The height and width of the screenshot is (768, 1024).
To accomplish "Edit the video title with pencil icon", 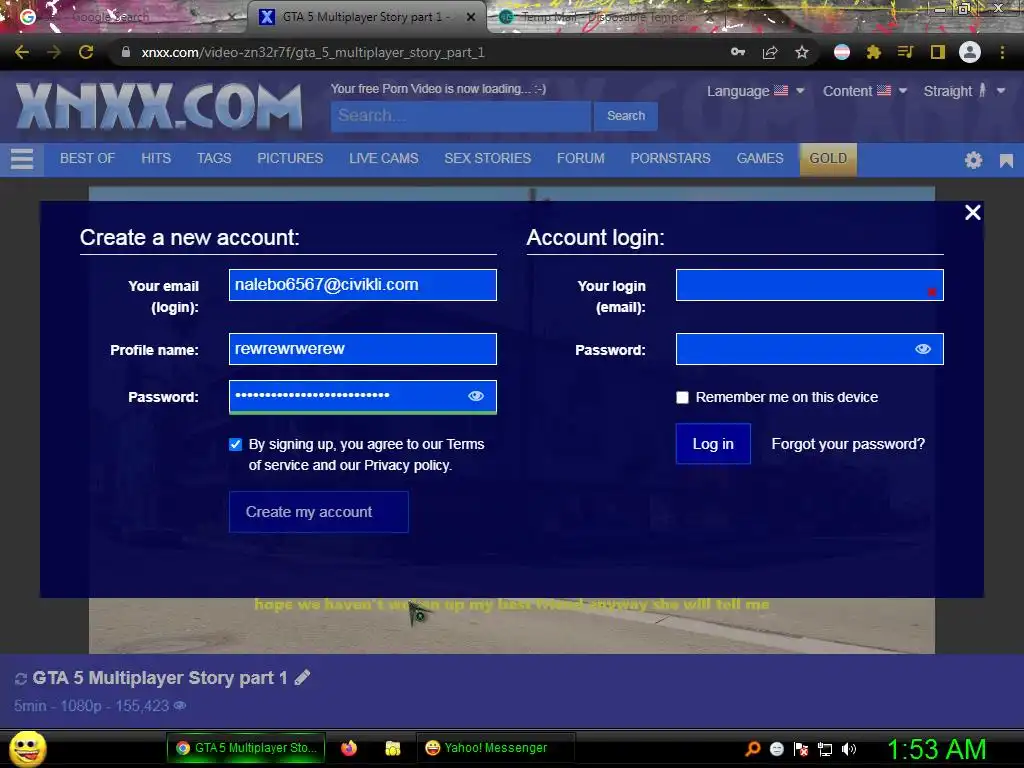I will [x=302, y=677].
